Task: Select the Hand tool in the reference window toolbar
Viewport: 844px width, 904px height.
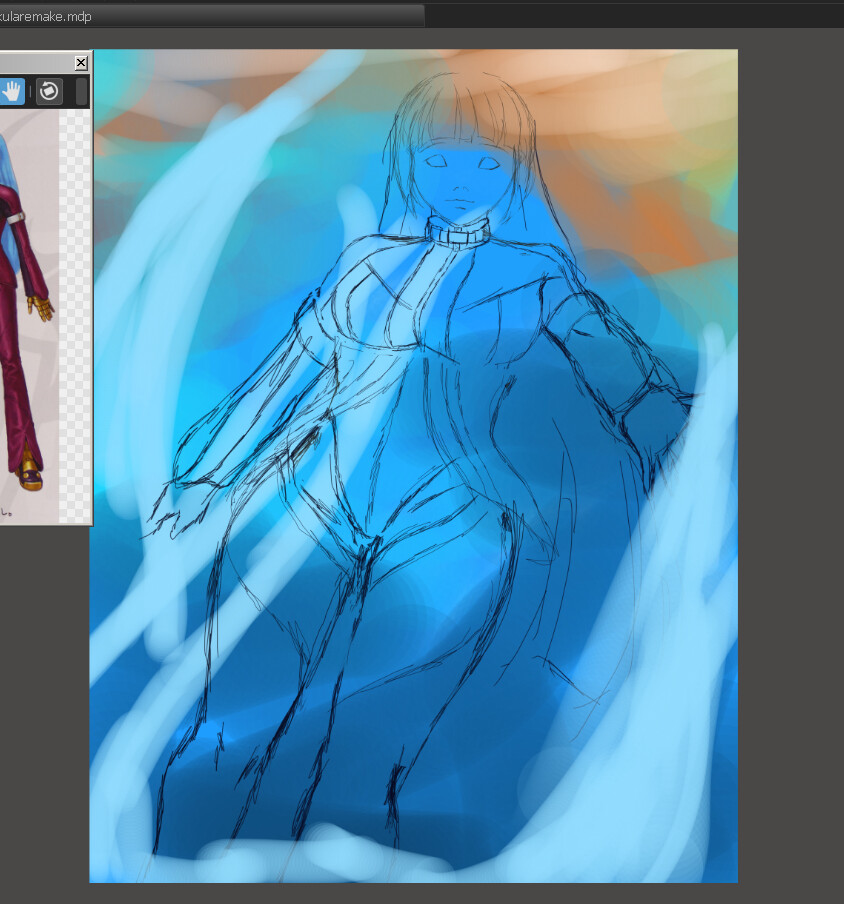Action: [10, 91]
